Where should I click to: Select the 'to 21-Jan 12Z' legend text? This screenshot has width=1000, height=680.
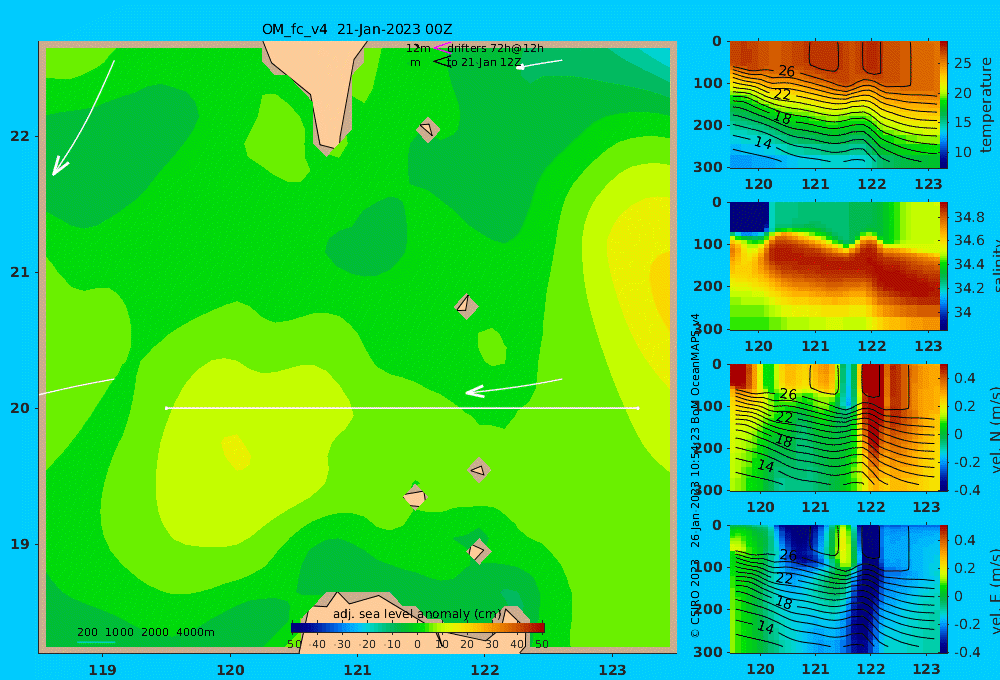[484, 63]
